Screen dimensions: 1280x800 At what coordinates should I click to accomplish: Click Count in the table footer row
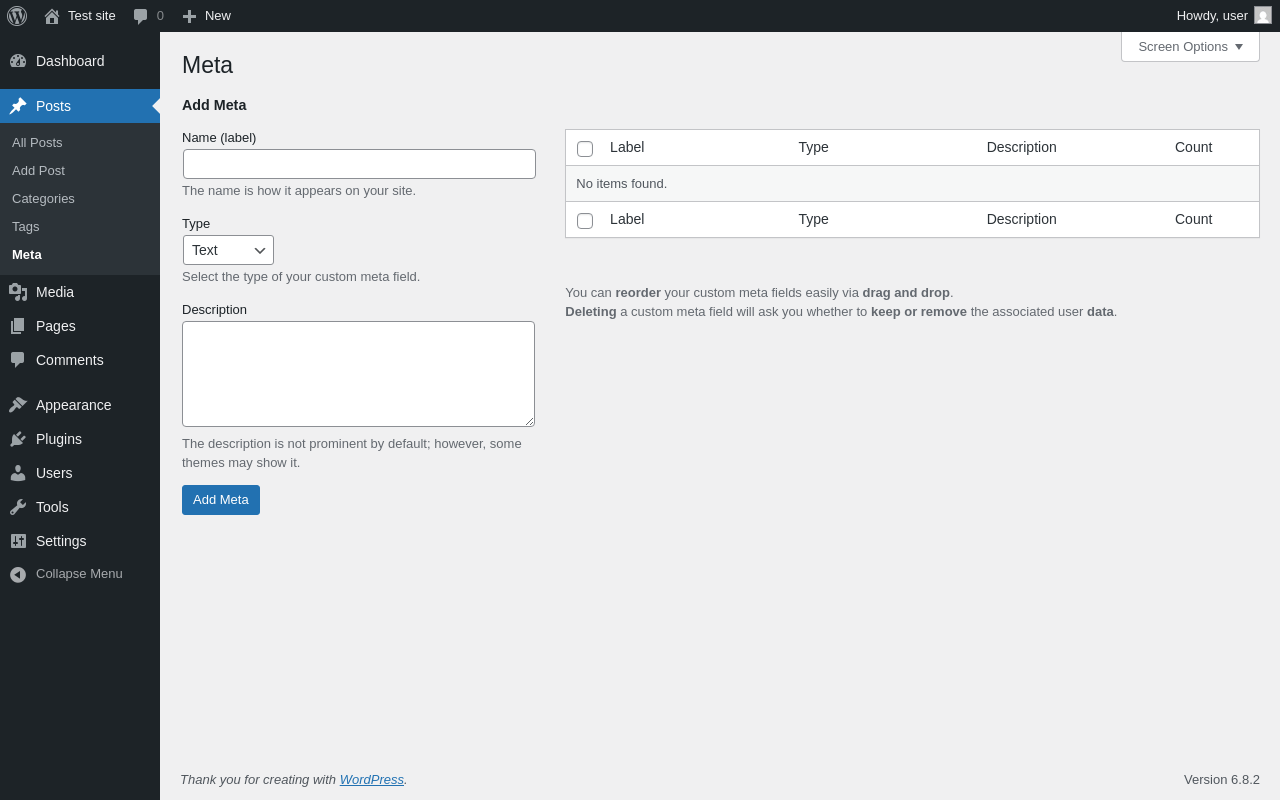coord(1193,219)
